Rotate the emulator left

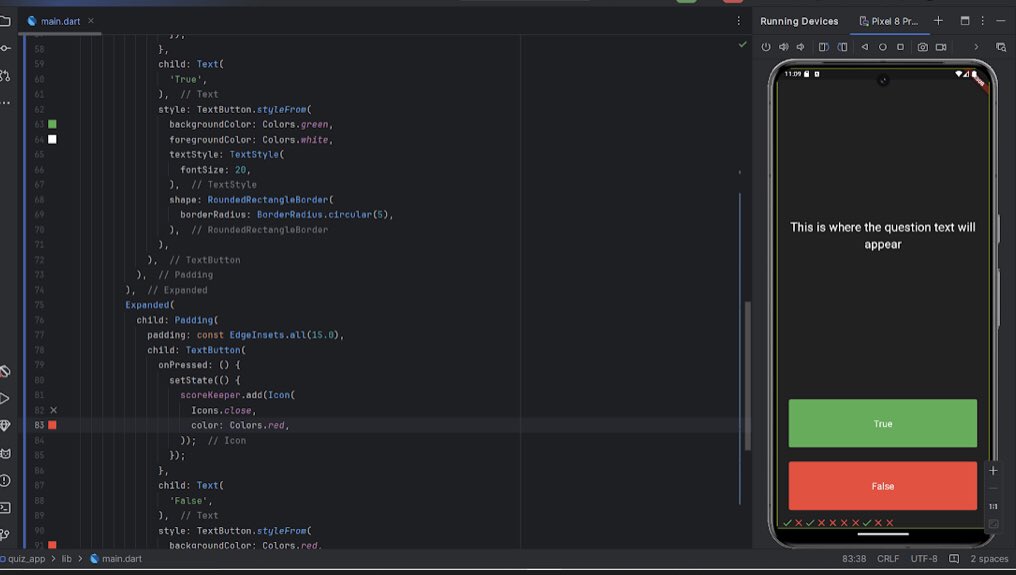click(824, 47)
